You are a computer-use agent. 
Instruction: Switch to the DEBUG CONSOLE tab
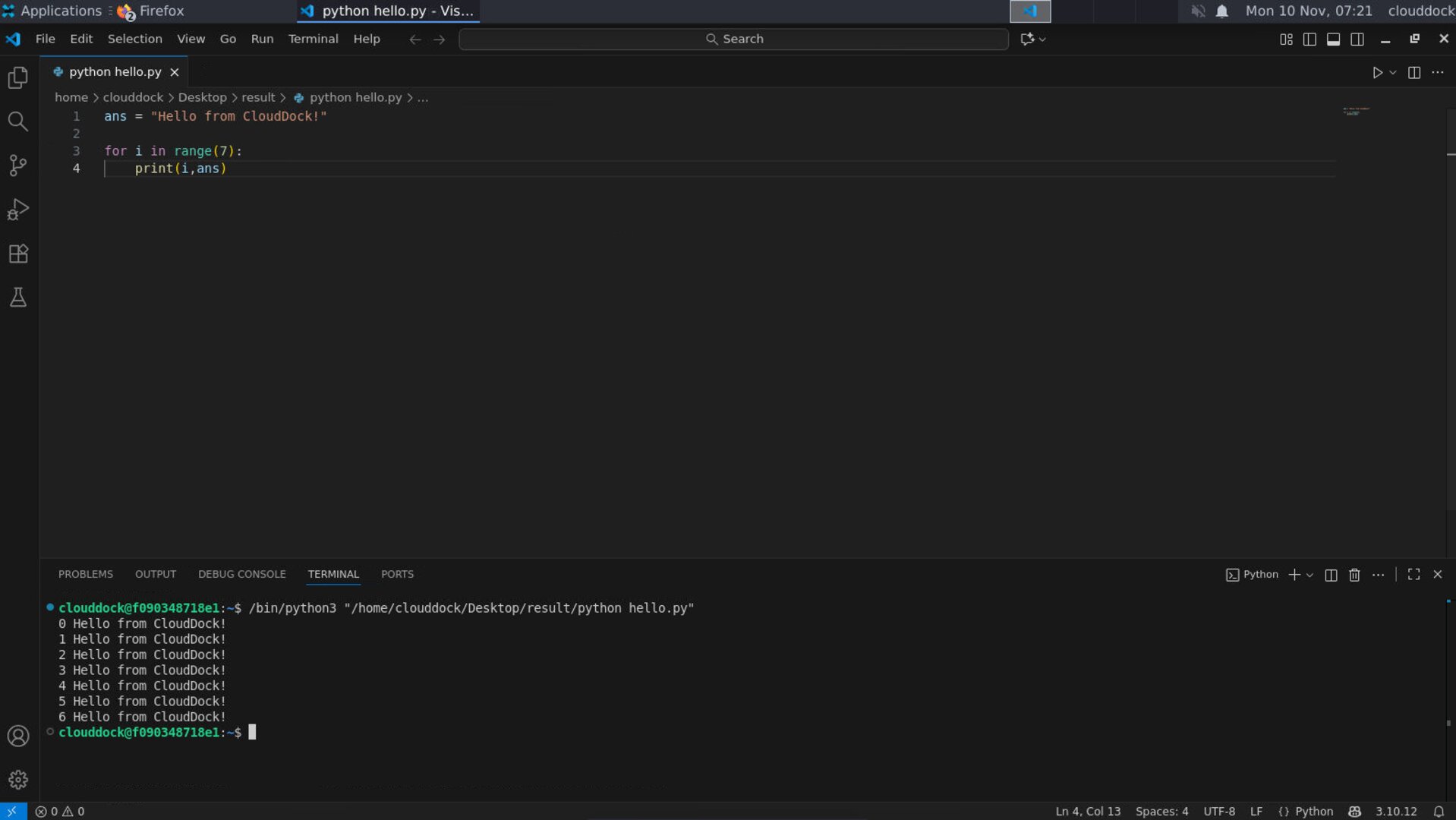(x=242, y=574)
